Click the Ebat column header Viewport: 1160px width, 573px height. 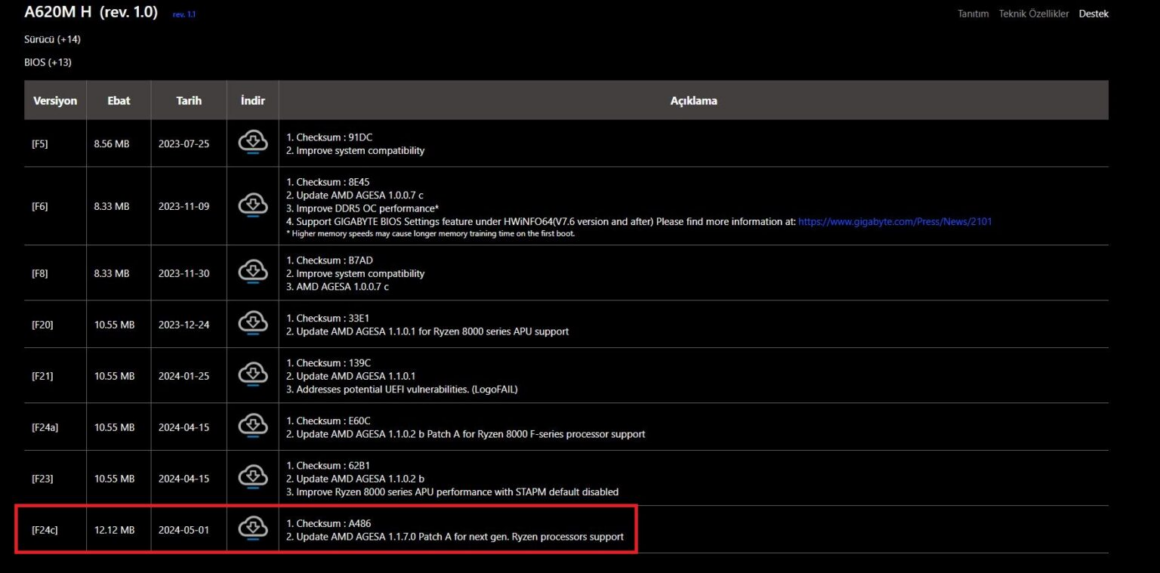[x=118, y=101]
